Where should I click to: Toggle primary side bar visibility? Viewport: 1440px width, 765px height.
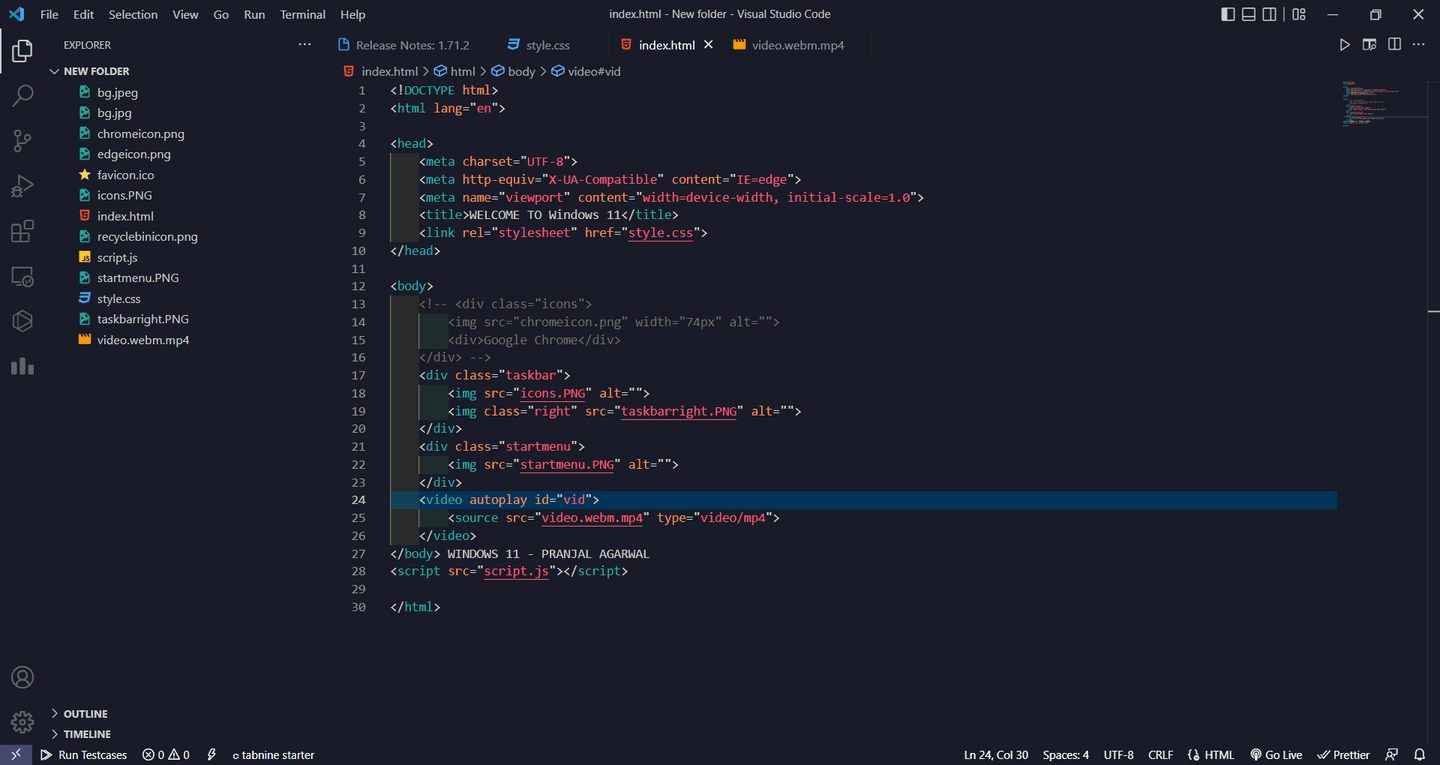(1228, 14)
